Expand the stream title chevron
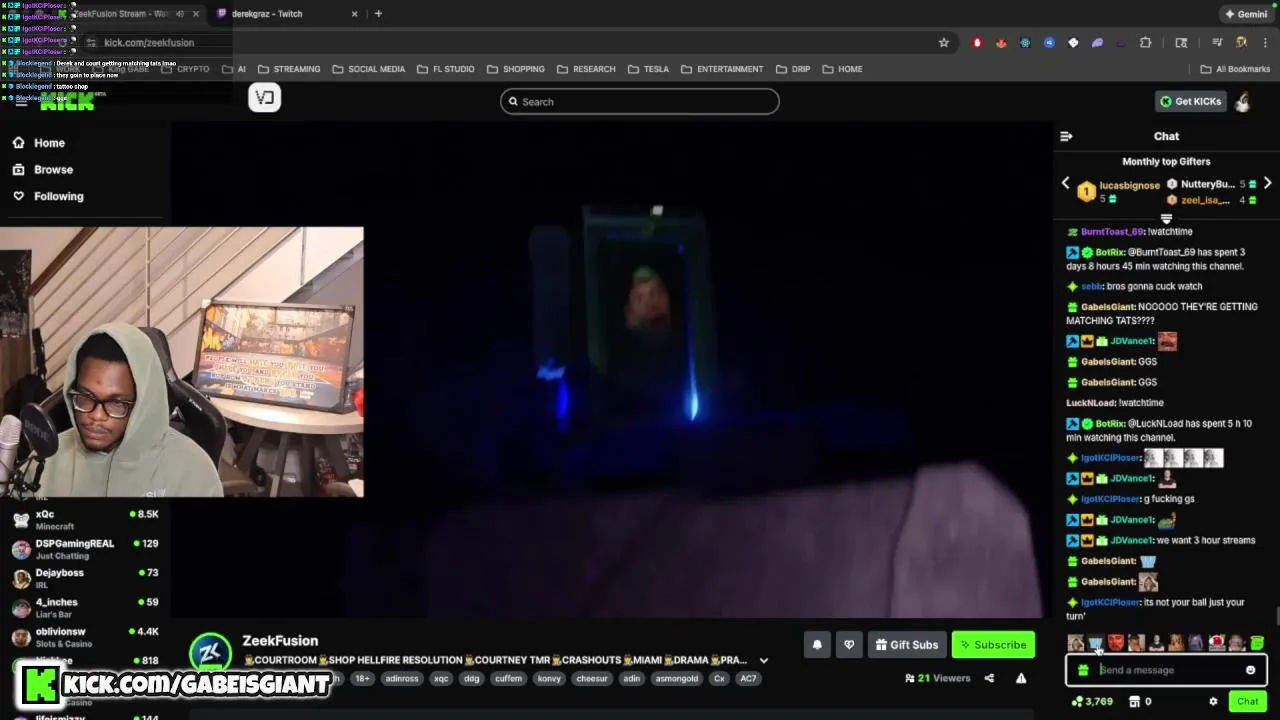Image resolution: width=1280 pixels, height=720 pixels. point(764,660)
